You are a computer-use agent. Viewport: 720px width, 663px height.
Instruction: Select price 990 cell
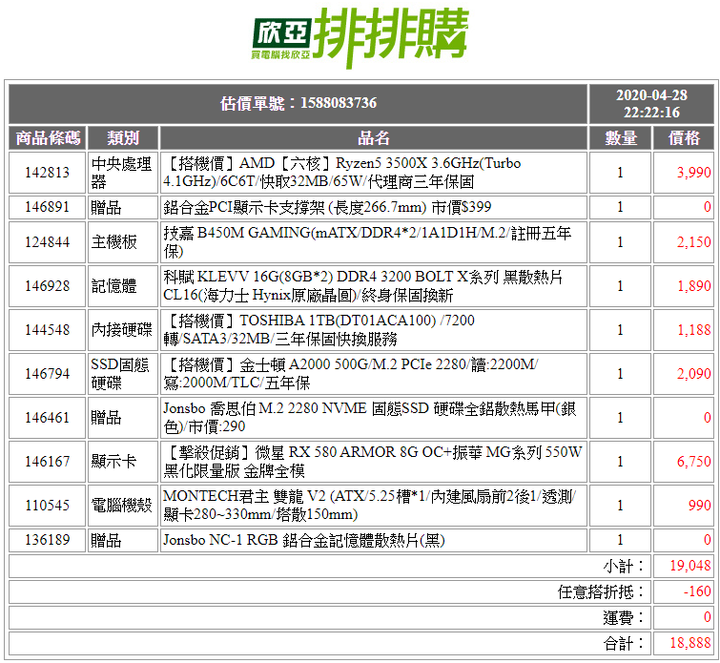click(x=684, y=506)
